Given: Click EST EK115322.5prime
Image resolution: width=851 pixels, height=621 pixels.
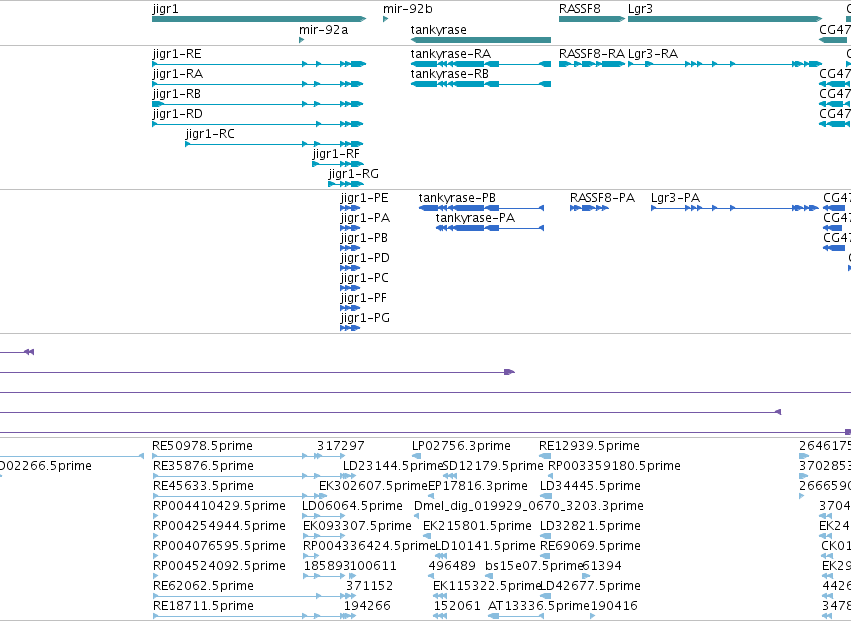Looking at the screenshot, I should click(440, 596).
